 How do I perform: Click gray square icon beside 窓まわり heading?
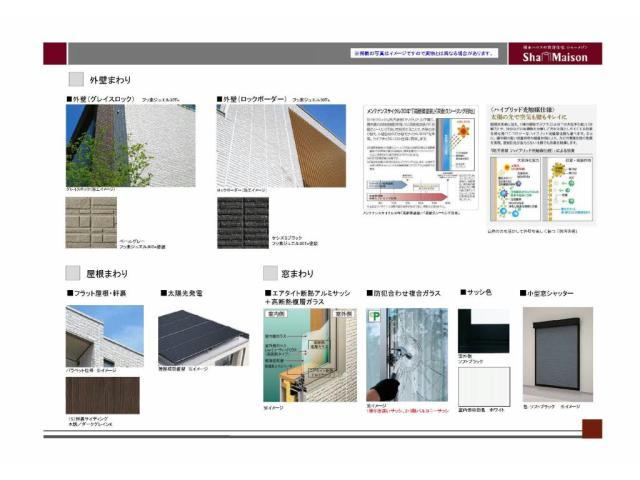(x=271, y=272)
